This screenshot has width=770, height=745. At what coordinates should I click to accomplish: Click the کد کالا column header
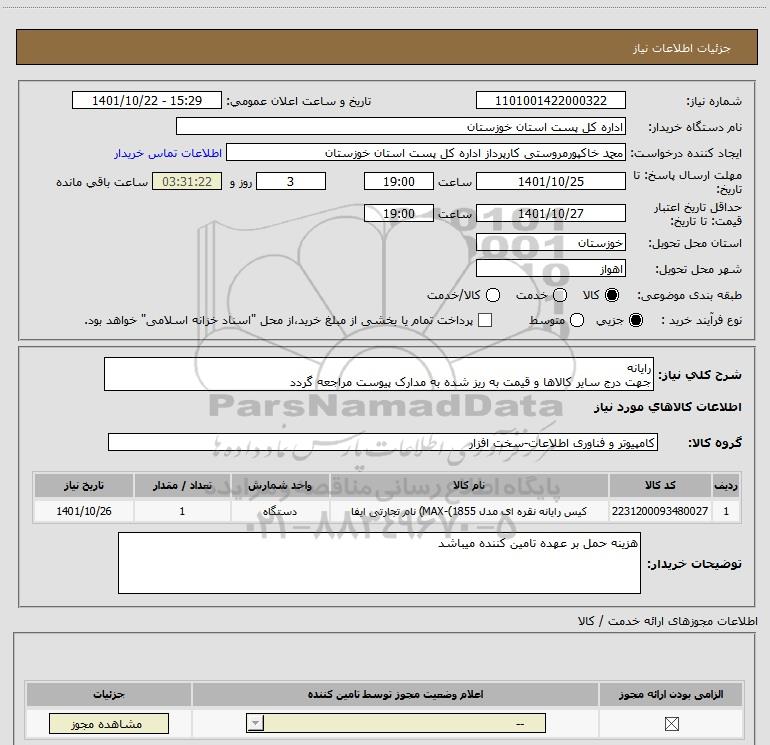(x=660, y=485)
